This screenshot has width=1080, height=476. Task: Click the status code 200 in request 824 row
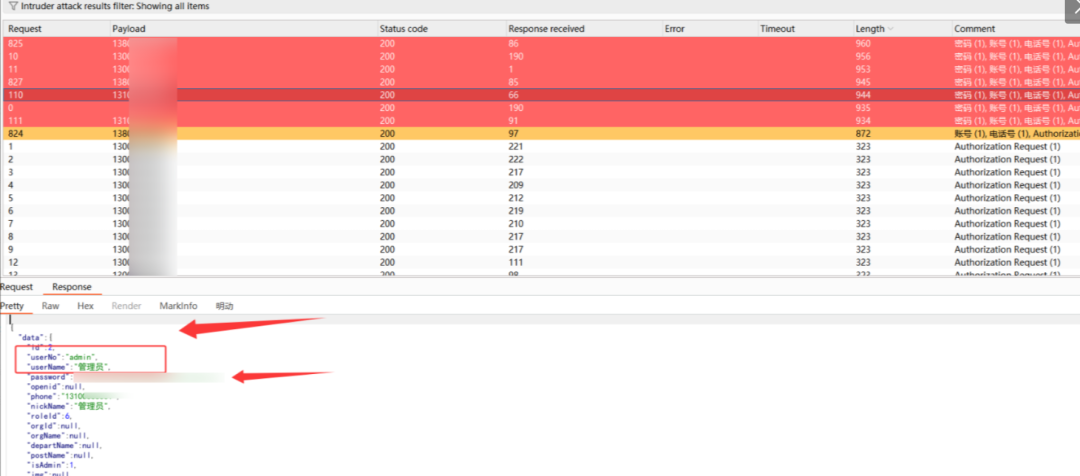click(x=387, y=134)
